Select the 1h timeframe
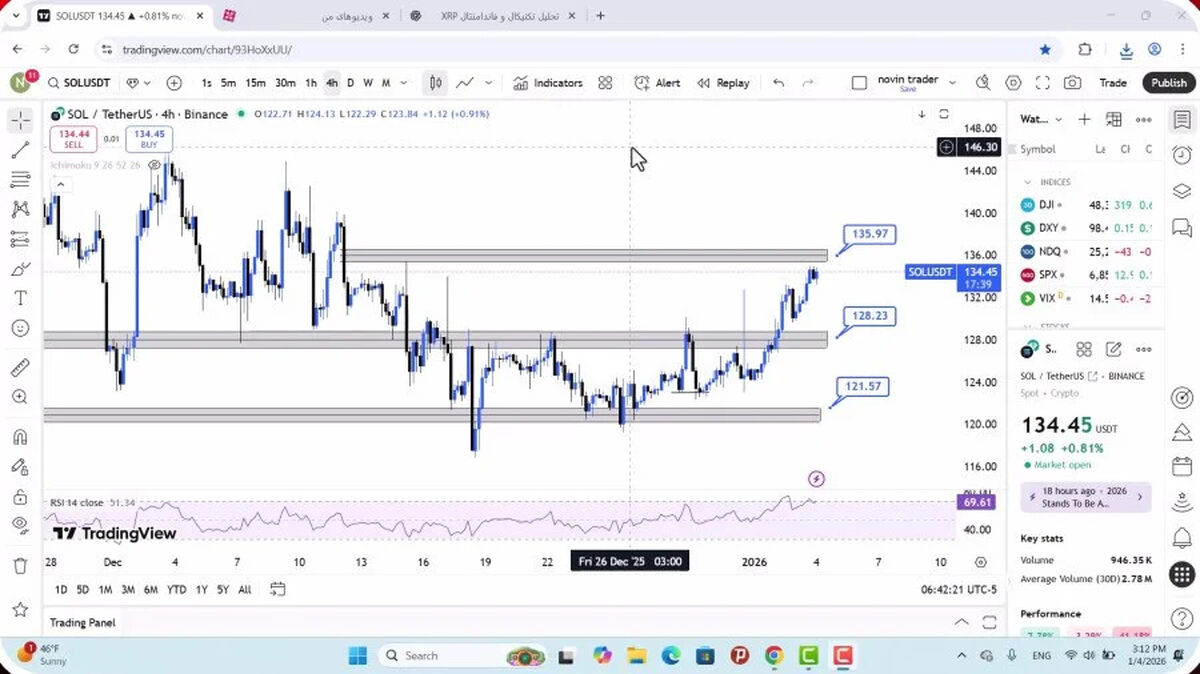Viewport: 1200px width, 674px height. [311, 83]
